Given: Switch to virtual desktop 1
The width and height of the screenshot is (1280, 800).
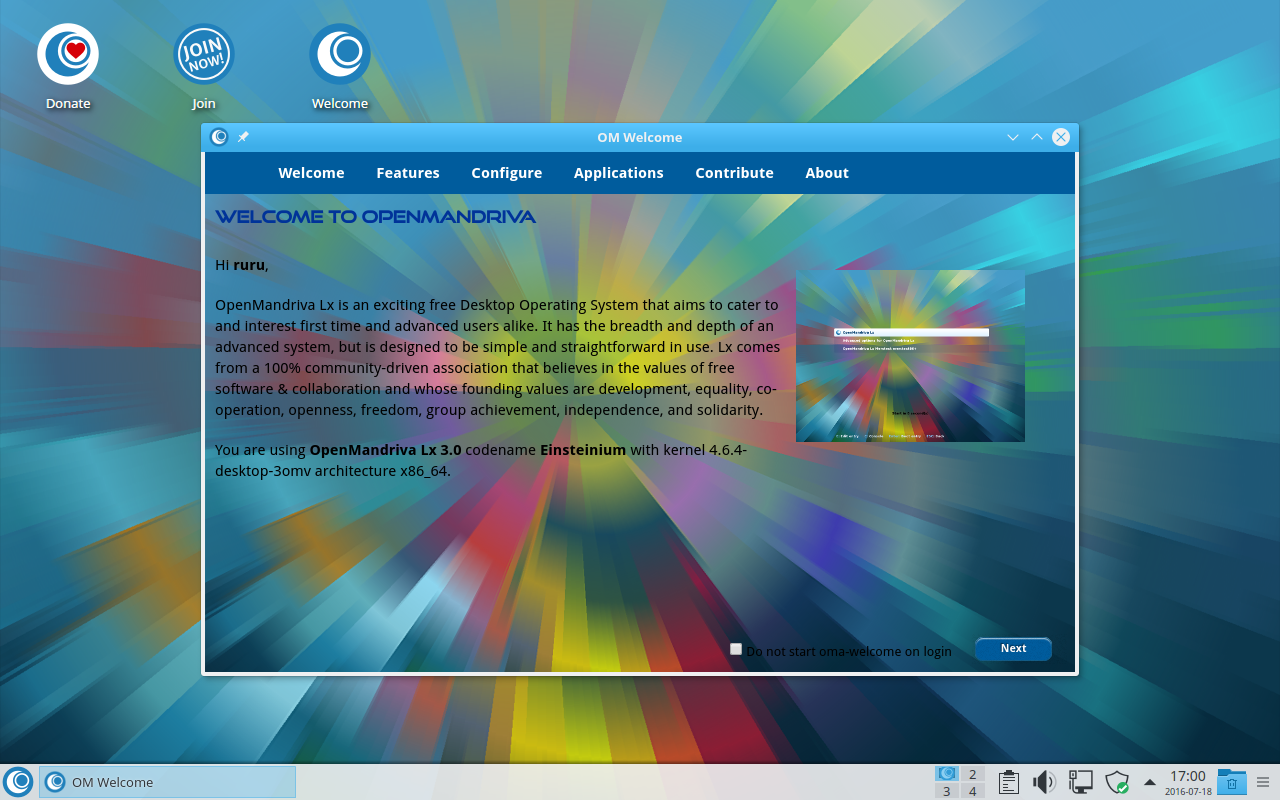Looking at the screenshot, I should click(x=947, y=773).
